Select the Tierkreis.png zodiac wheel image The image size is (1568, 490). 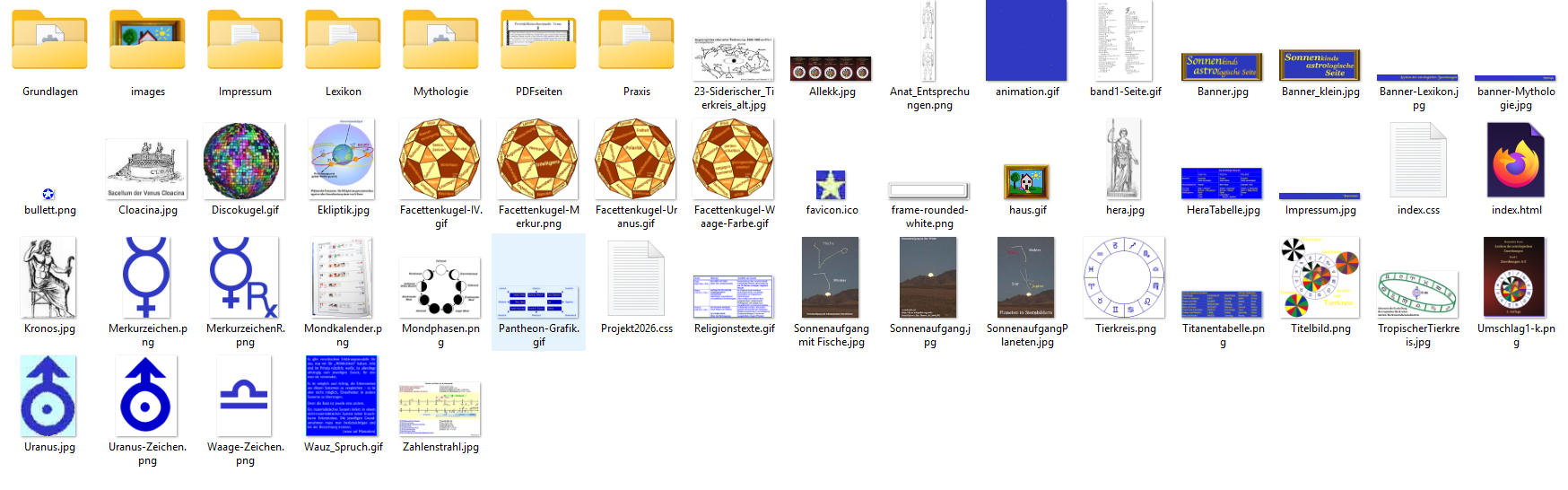point(1124,278)
